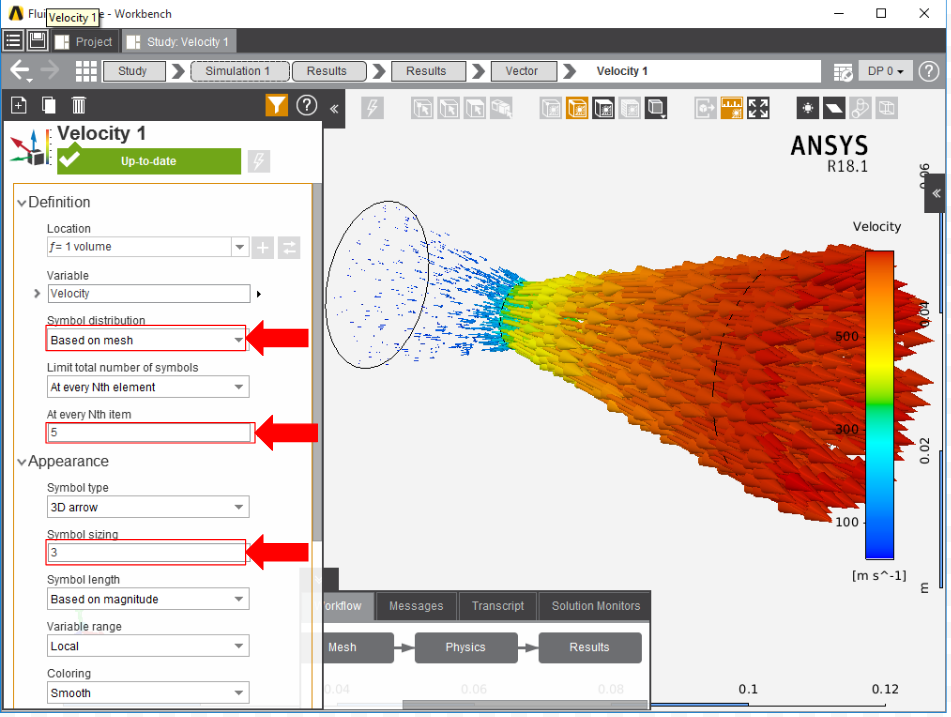
Task: Click the swap location arrows button
Action: (x=289, y=247)
